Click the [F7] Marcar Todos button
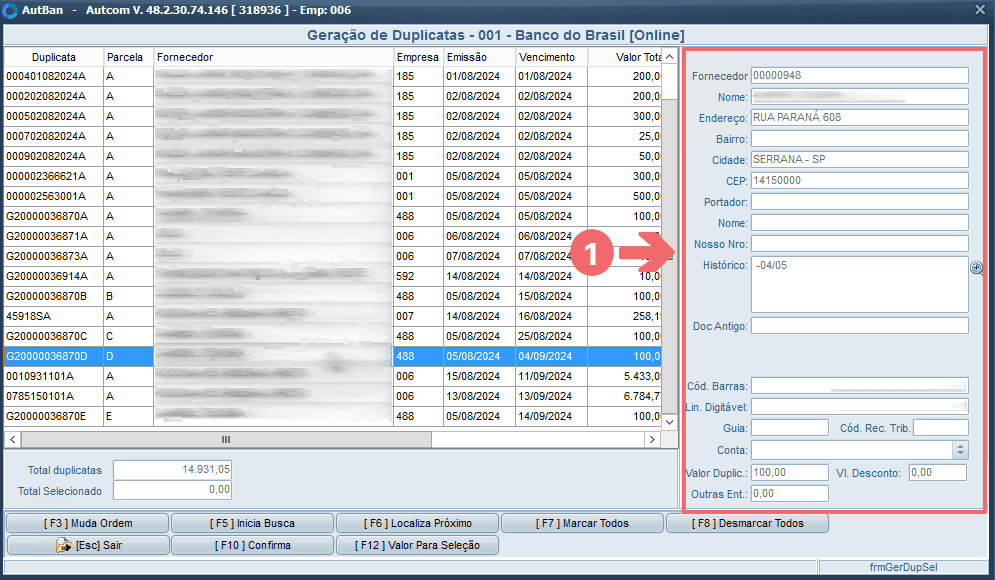Screen dimensions: 995x580 point(583,524)
